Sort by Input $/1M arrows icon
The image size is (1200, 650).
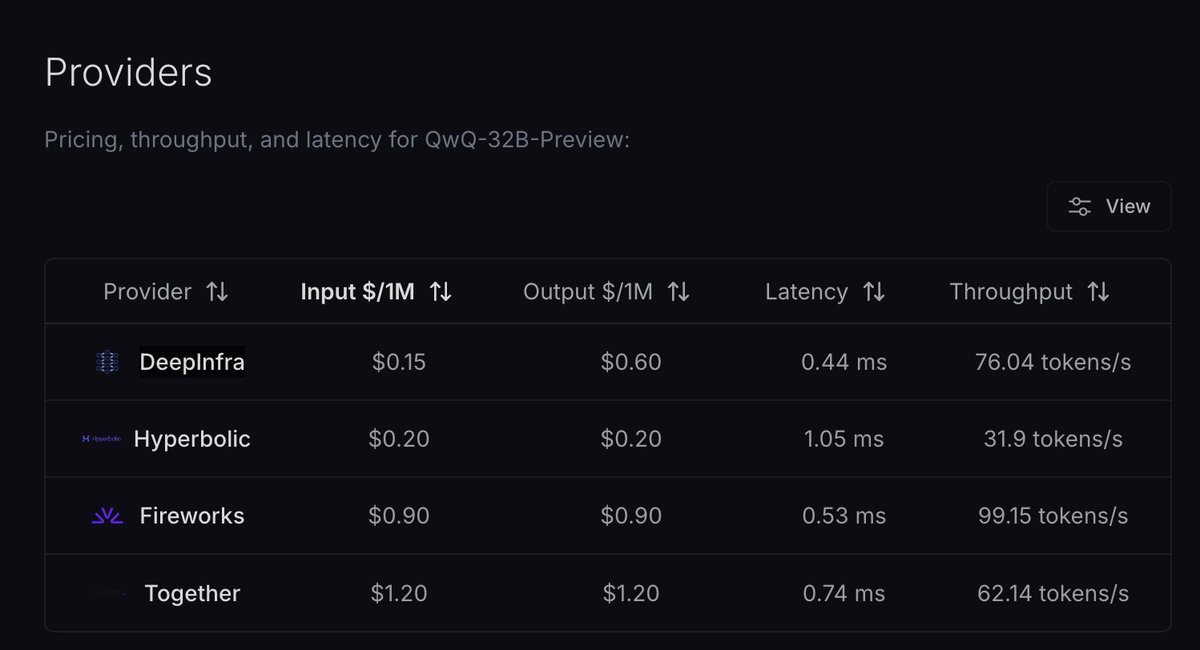tap(441, 292)
